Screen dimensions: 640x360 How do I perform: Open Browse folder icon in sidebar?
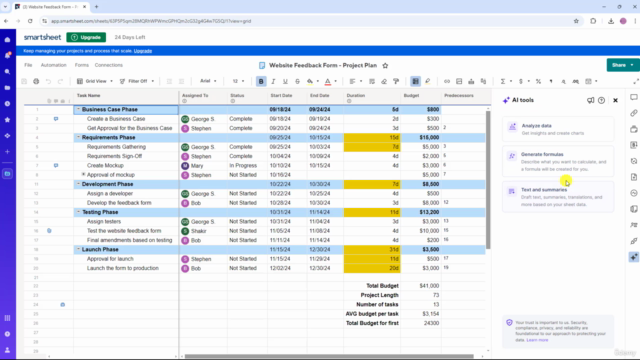coord(7,87)
